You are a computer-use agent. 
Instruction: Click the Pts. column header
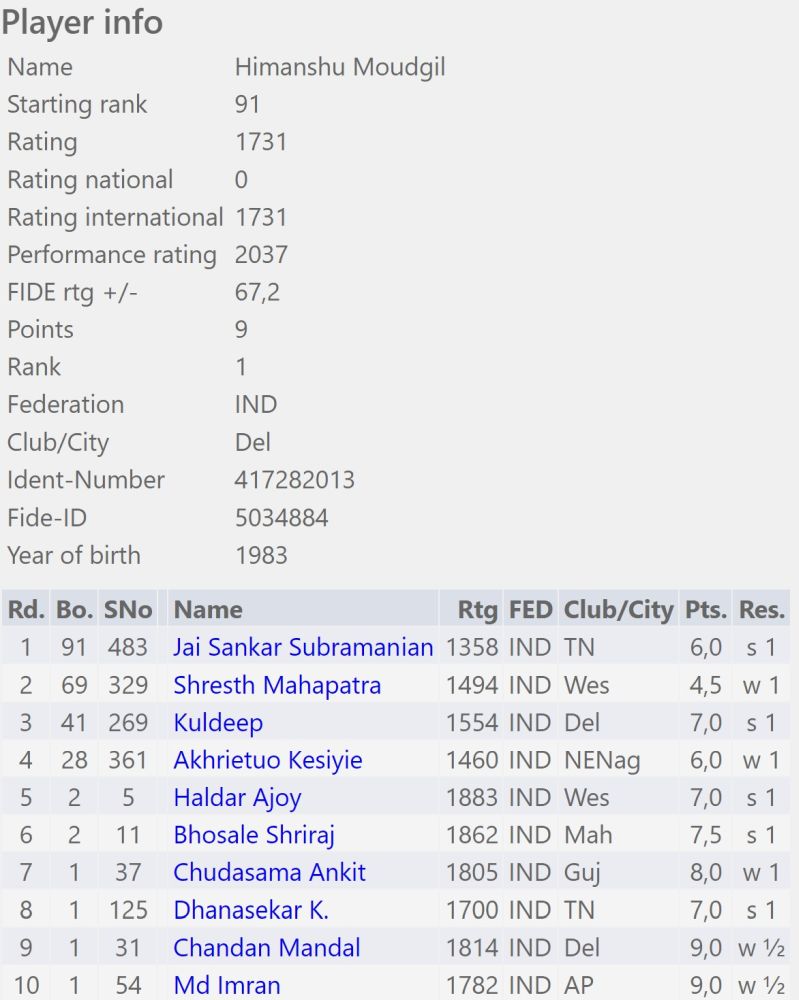(x=706, y=609)
